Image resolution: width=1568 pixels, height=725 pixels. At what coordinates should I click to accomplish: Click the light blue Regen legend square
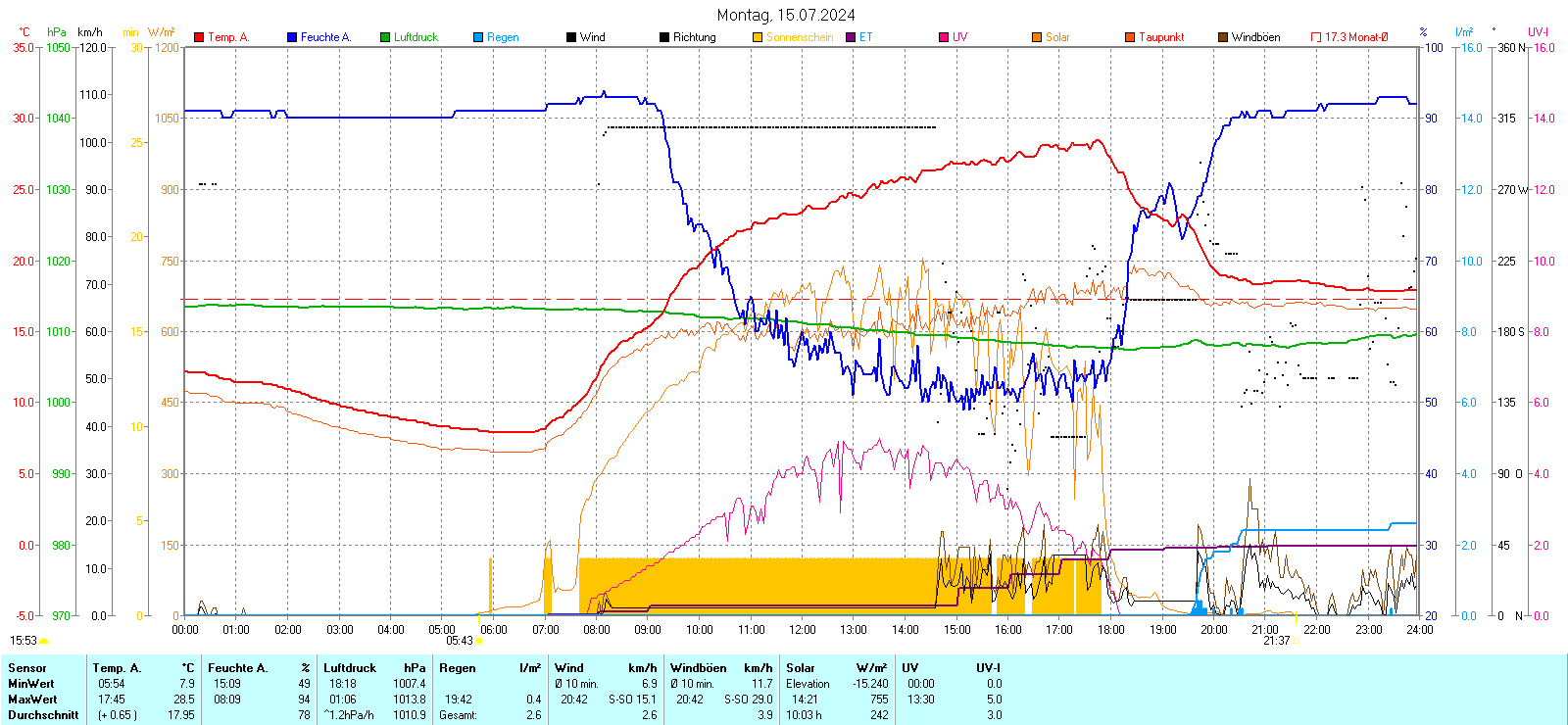(x=478, y=37)
